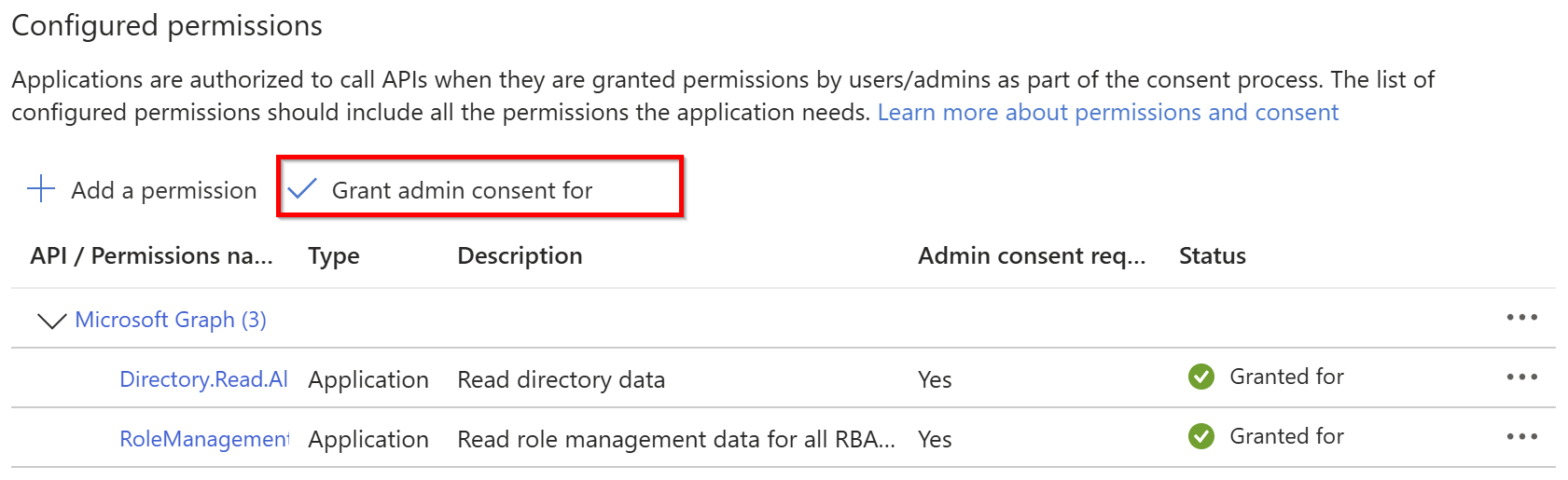Click green granted check icon for Directory.Read.All
This screenshot has width=1568, height=480.
[1201, 377]
